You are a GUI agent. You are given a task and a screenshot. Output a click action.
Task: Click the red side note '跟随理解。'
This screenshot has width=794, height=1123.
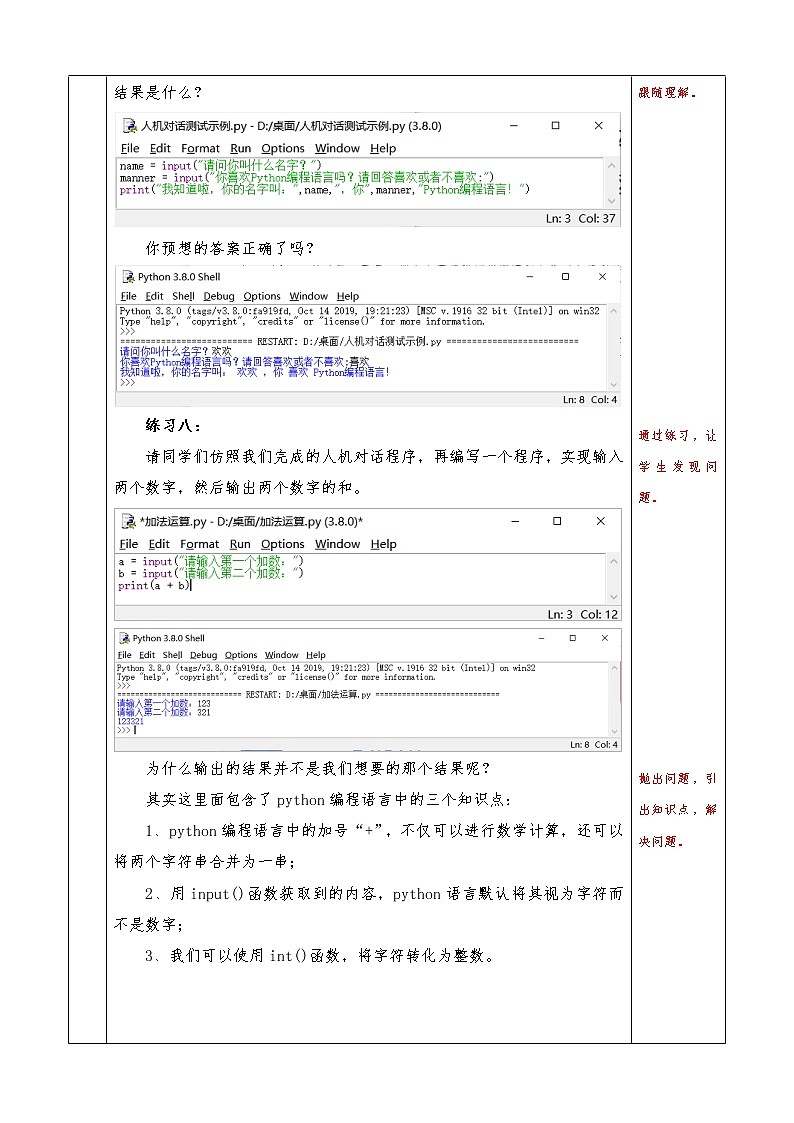pos(667,92)
